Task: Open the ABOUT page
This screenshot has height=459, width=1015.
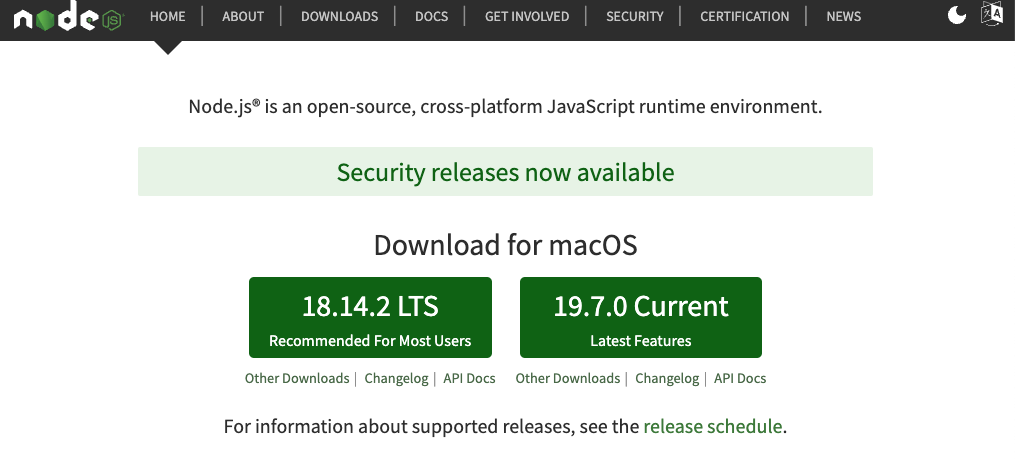Action: coord(243,17)
